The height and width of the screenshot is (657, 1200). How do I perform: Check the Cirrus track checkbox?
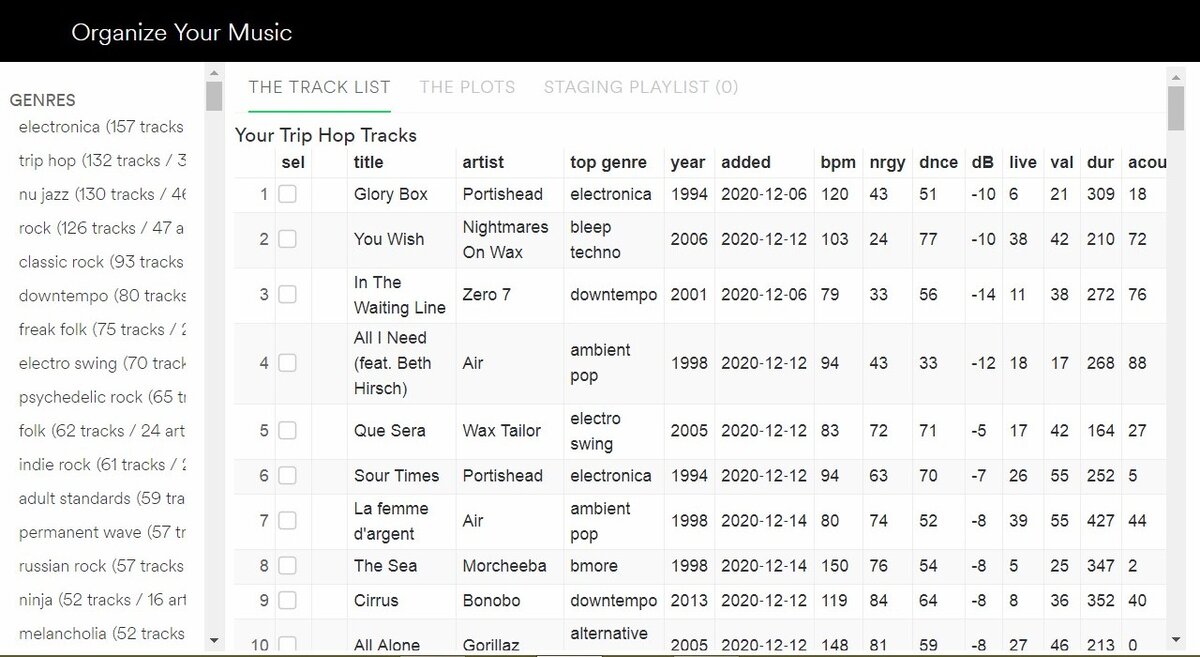click(287, 600)
